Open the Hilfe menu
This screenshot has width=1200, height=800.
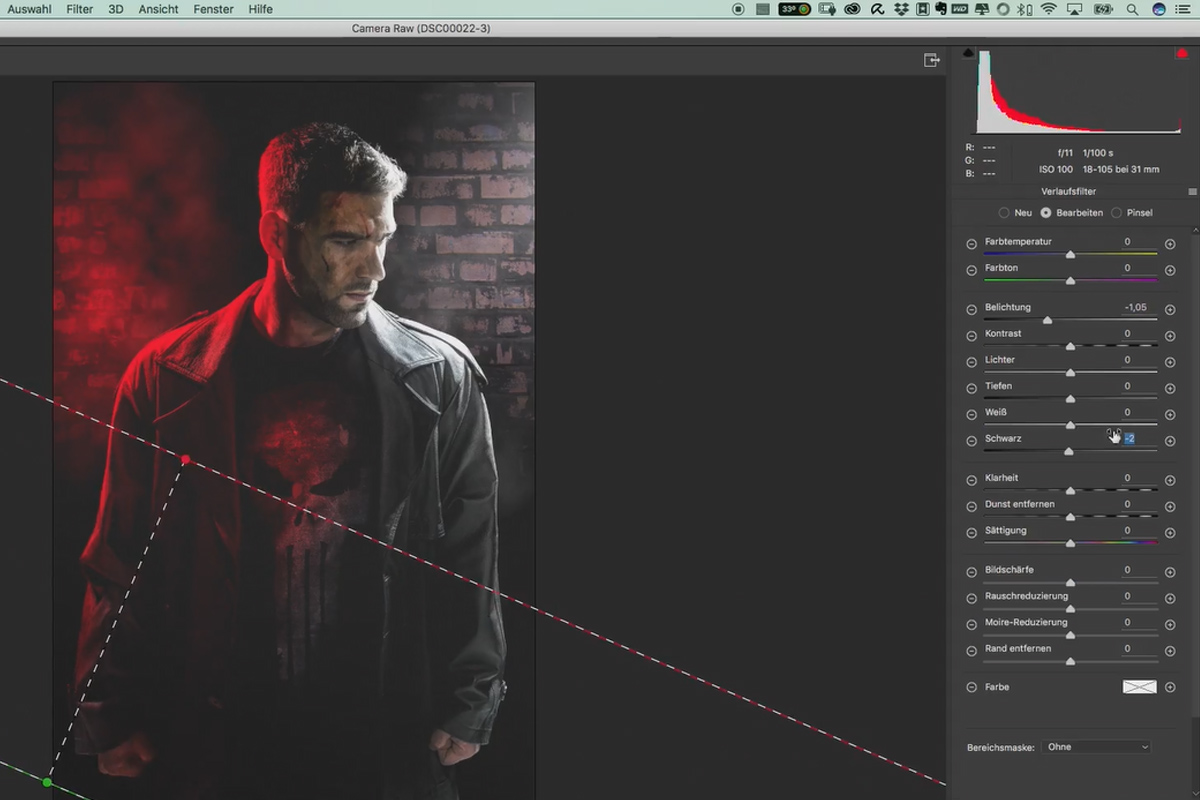point(260,9)
